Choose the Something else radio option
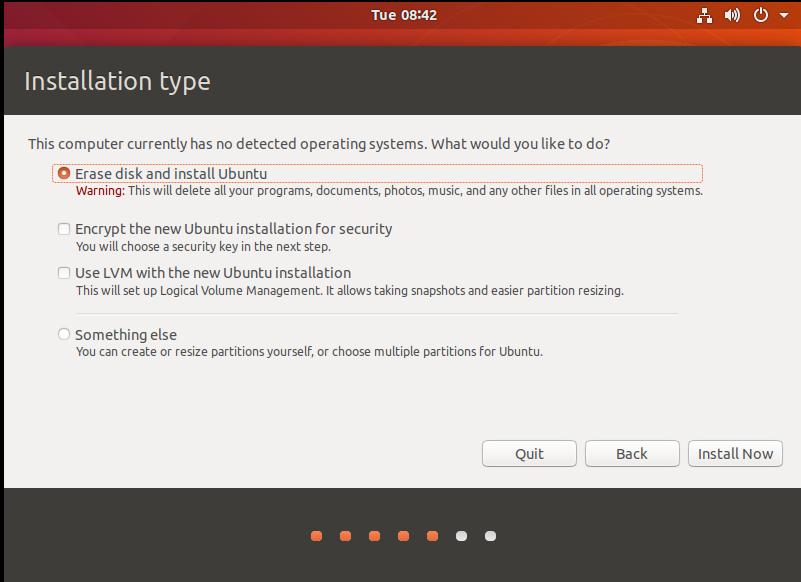The height and width of the screenshot is (582, 801). (64, 335)
